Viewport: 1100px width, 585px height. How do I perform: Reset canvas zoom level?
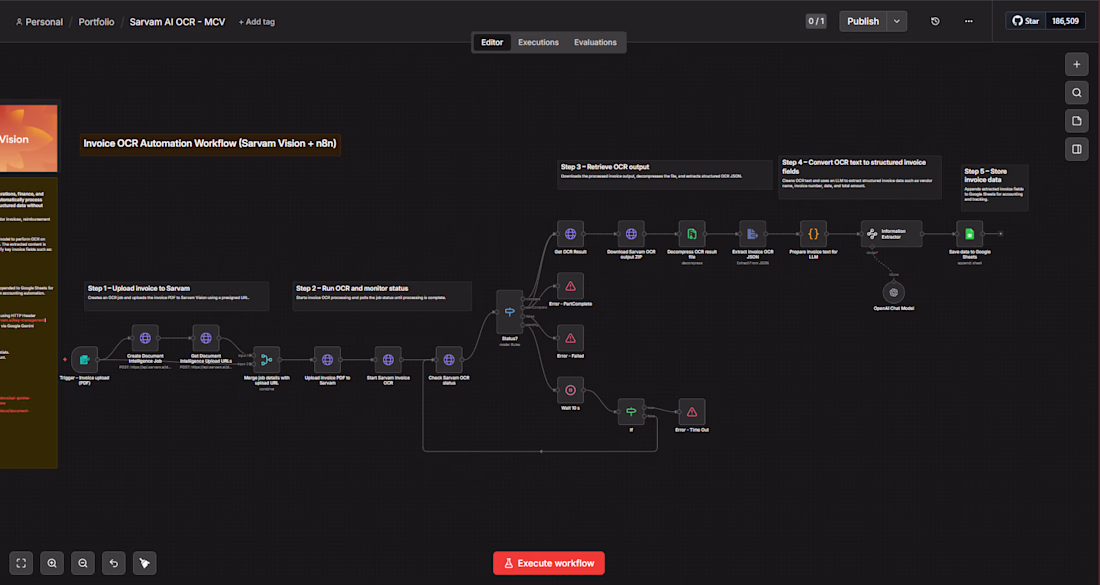pos(114,563)
